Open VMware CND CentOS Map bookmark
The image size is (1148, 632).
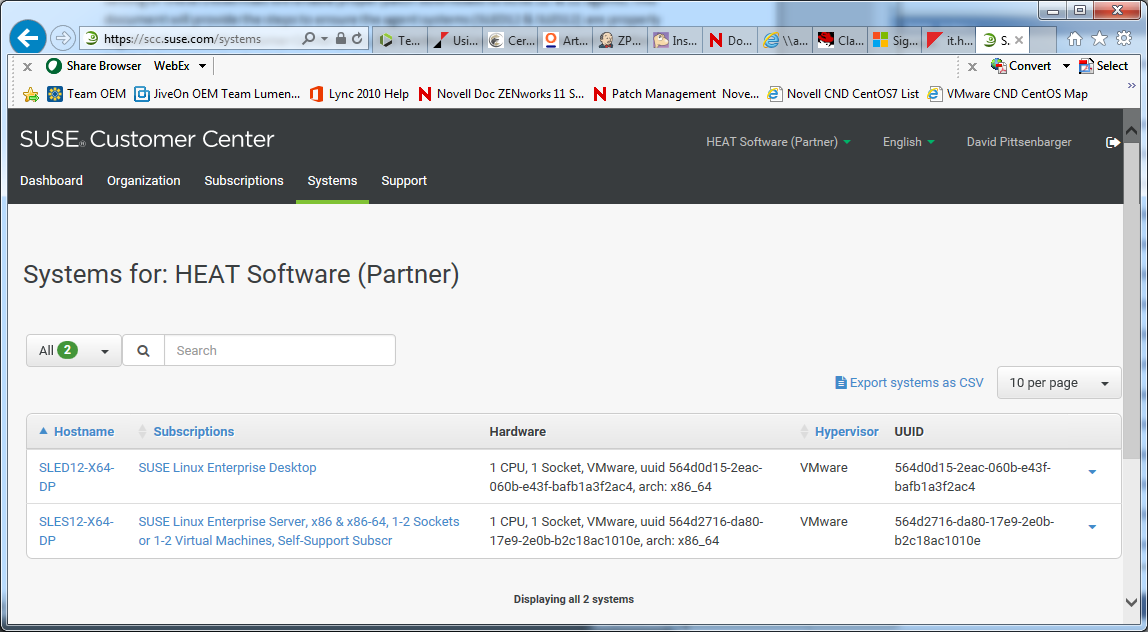tap(1007, 94)
